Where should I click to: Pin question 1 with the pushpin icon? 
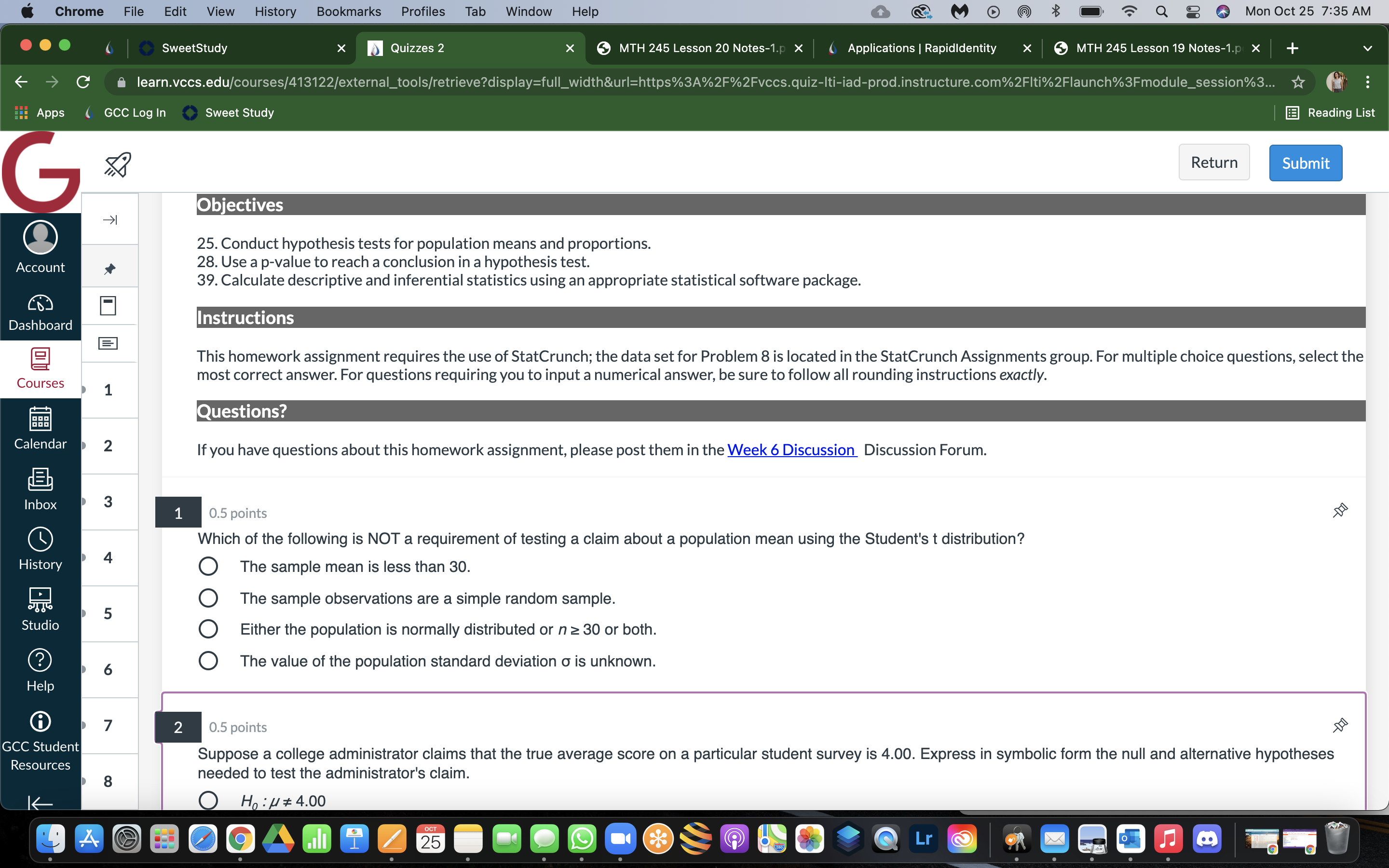point(1340,510)
